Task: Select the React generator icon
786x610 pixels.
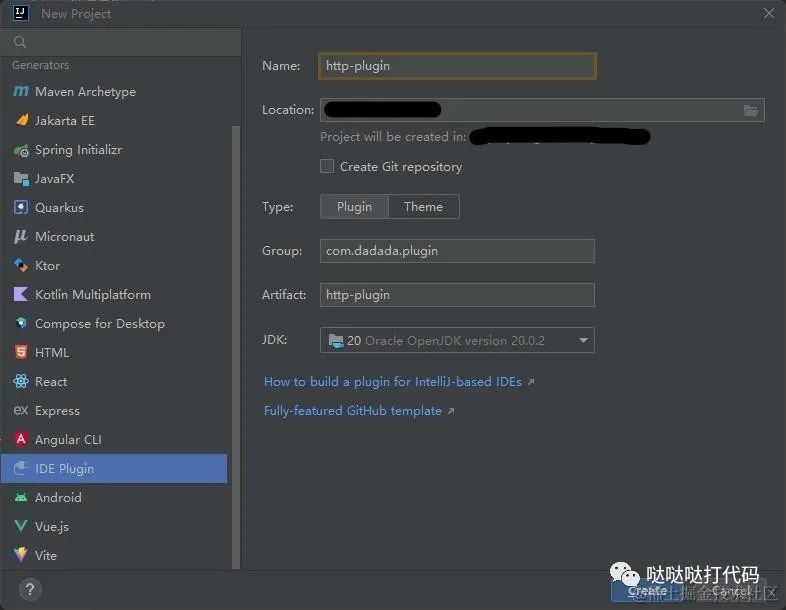Action: point(21,381)
